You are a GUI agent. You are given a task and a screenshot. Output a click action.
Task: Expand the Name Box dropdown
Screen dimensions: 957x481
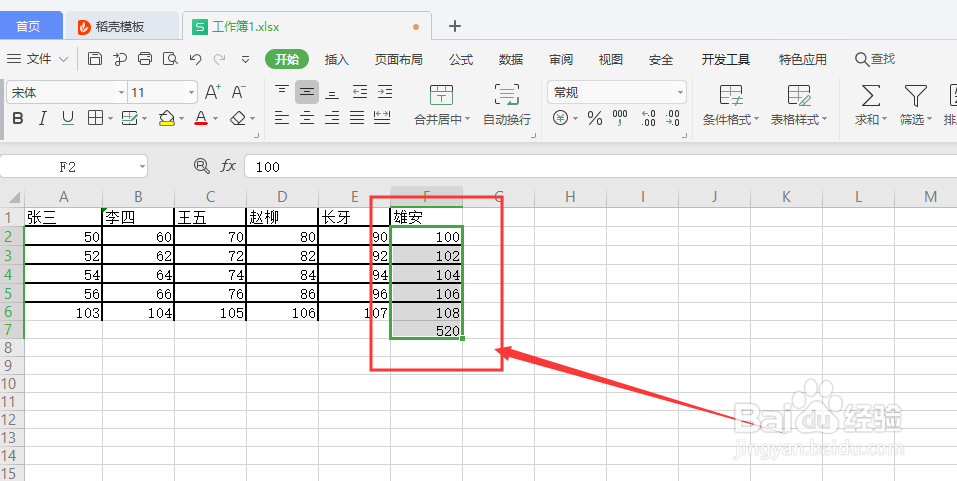[142, 167]
